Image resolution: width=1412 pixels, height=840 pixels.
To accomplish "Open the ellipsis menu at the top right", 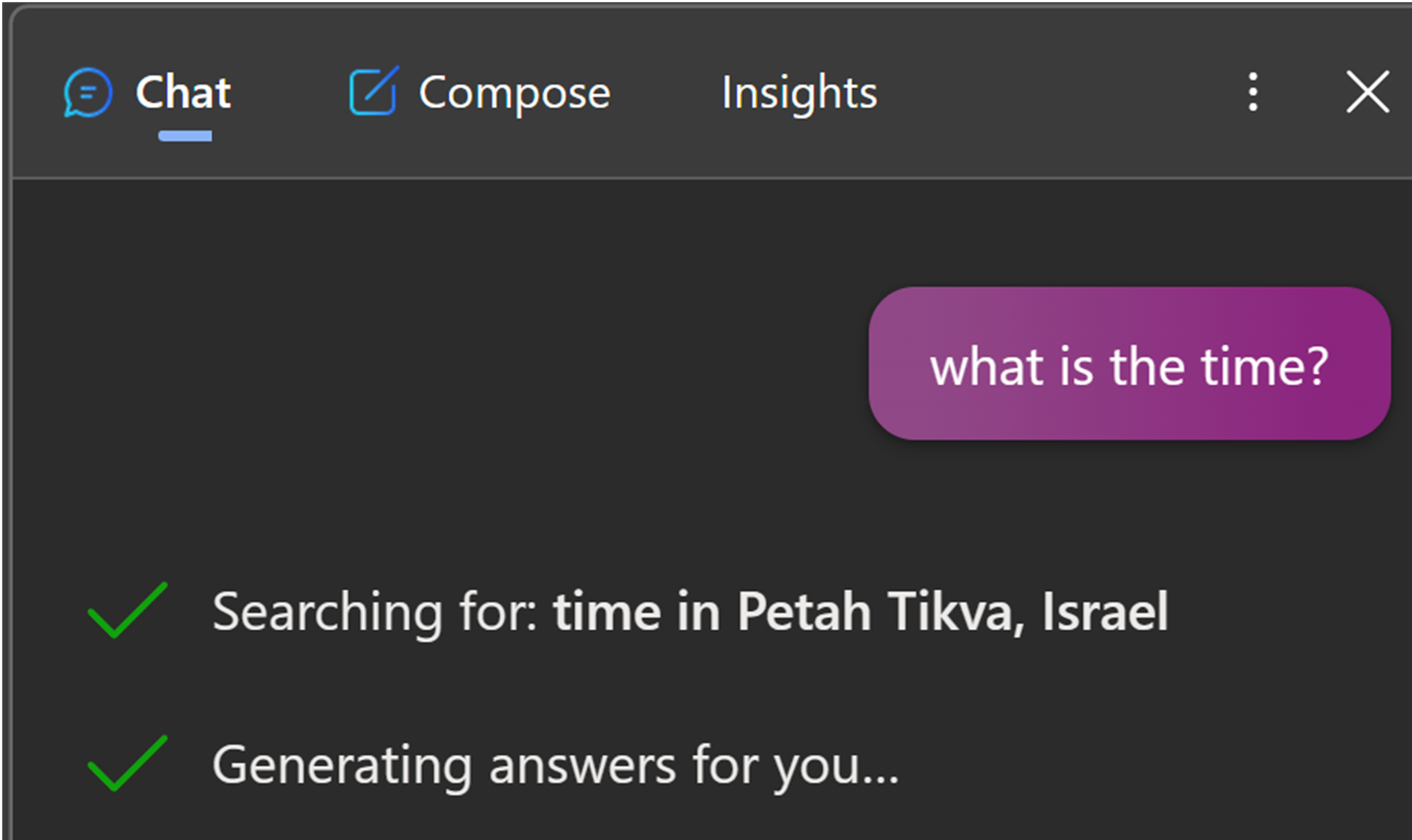I will coord(1252,92).
